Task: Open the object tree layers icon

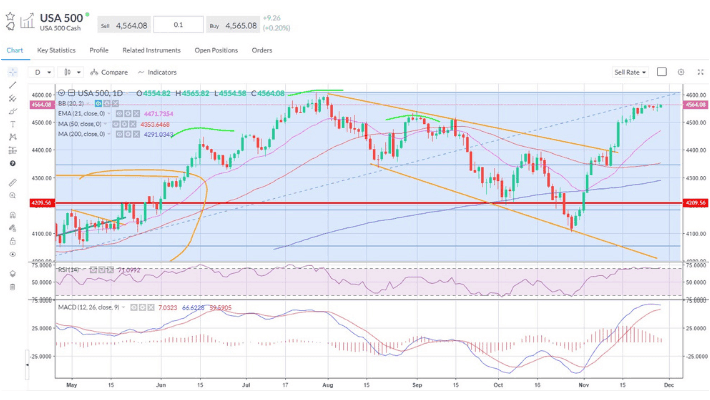Action: [12, 274]
